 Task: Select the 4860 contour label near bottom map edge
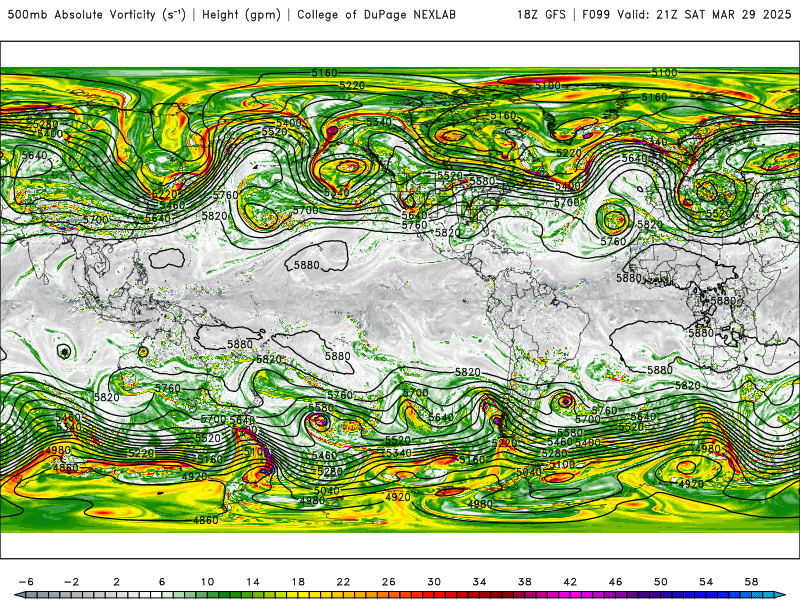click(x=206, y=520)
